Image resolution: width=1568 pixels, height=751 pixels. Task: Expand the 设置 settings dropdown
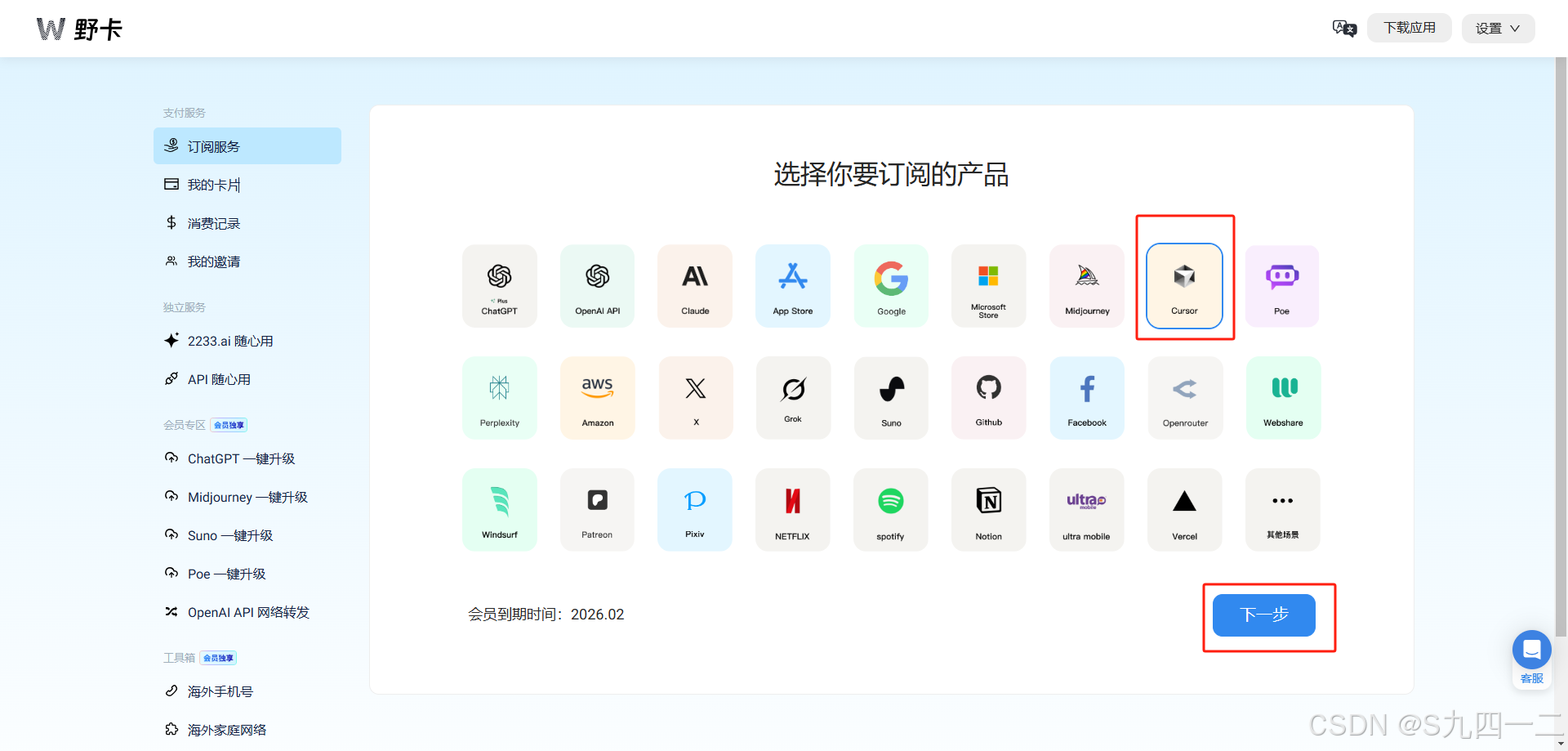coord(1498,29)
